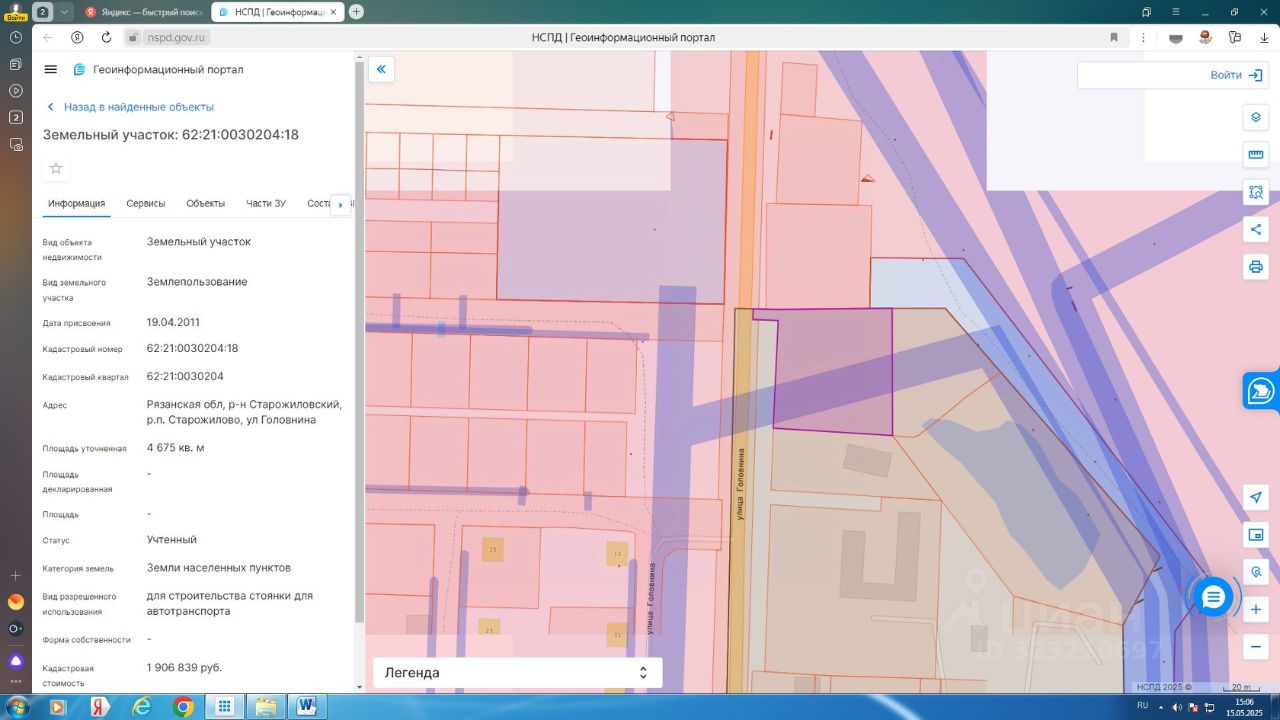Viewport: 1280px width, 720px height.
Task: Click the map pin search icon
Action: (x=1256, y=572)
